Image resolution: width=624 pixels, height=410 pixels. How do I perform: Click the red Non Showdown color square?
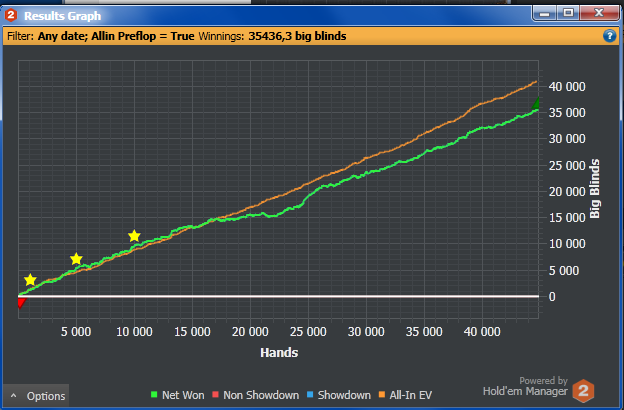(215, 395)
